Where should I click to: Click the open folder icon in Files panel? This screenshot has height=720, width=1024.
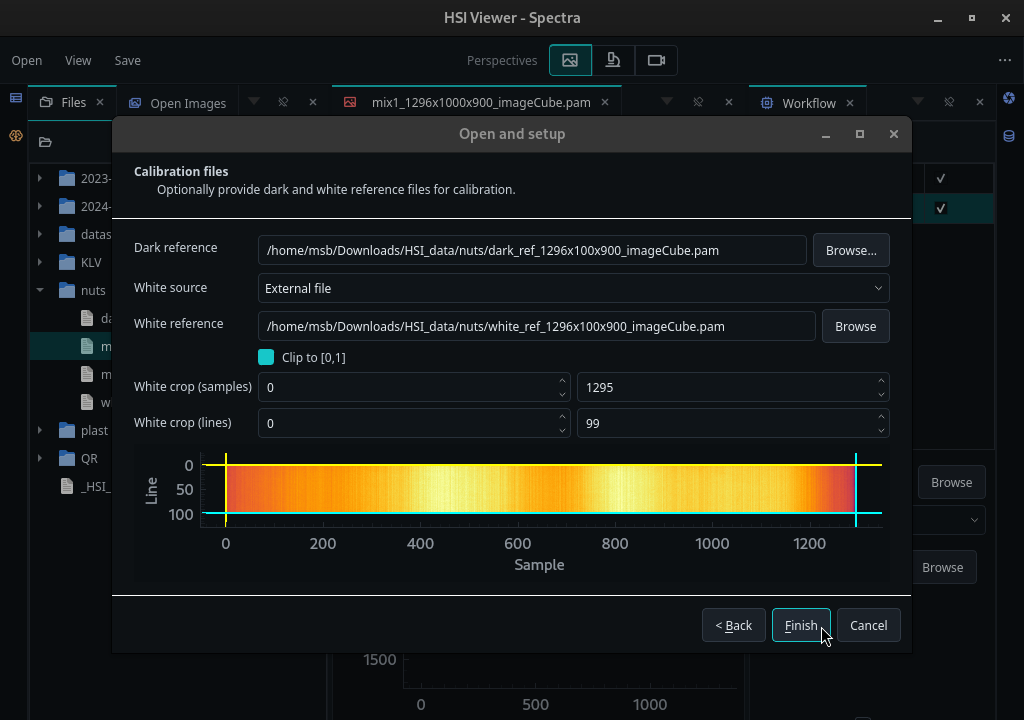[x=45, y=142]
